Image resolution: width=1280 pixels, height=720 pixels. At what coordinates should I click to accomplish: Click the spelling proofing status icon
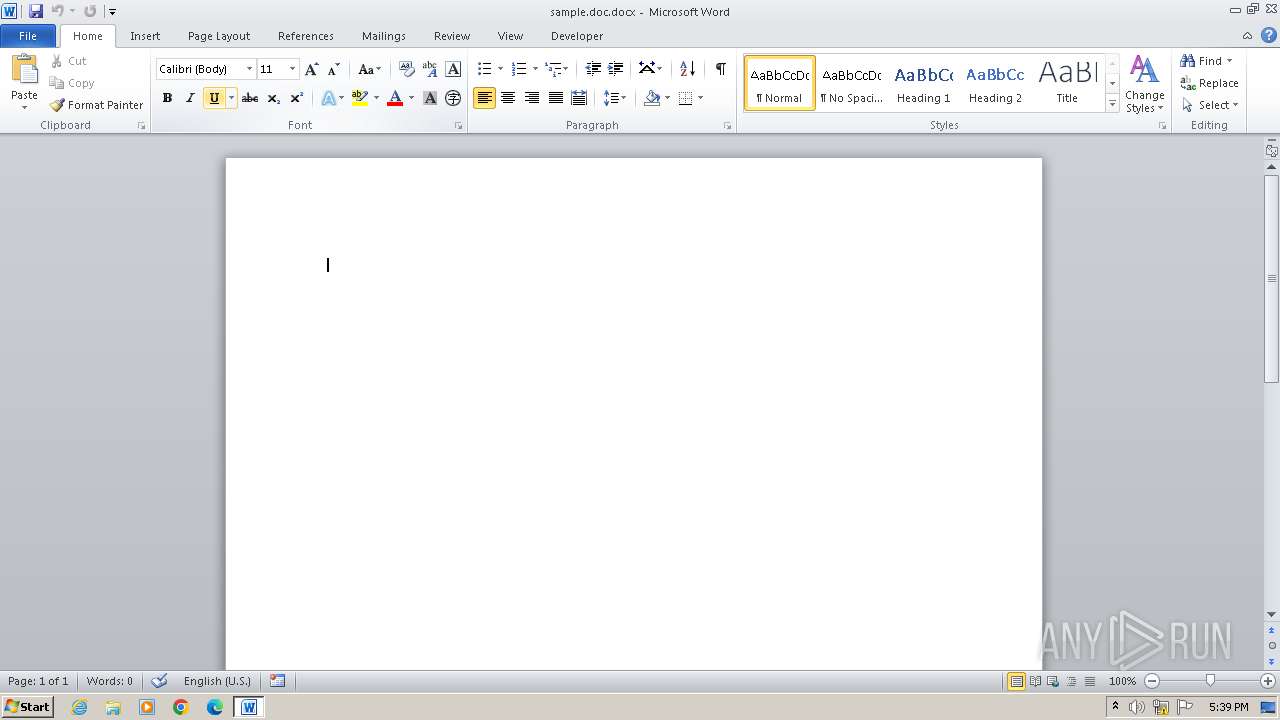coord(159,681)
